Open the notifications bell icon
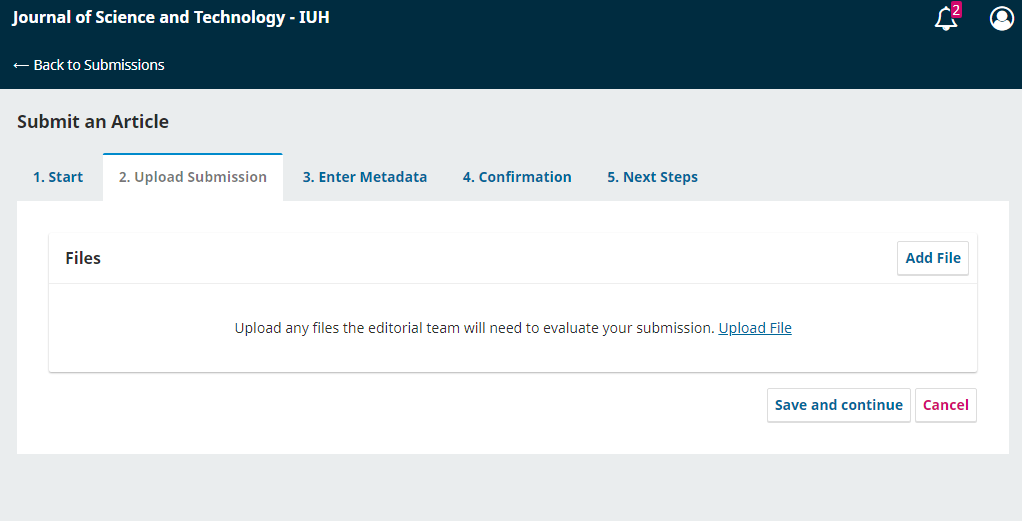This screenshot has height=521, width=1022. 945,19
